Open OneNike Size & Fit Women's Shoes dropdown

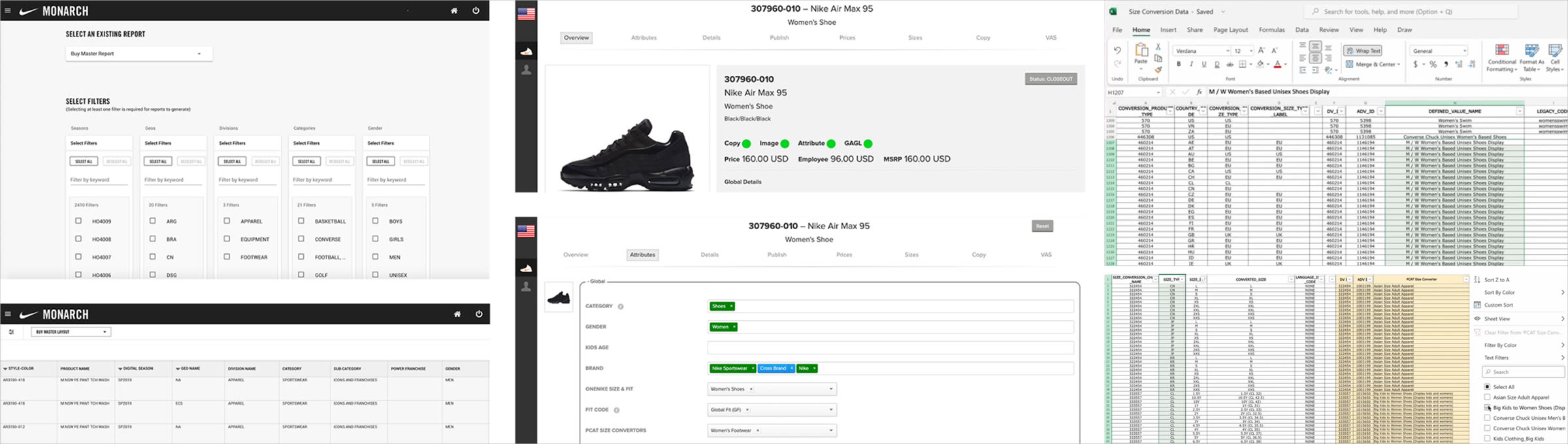(x=772, y=389)
